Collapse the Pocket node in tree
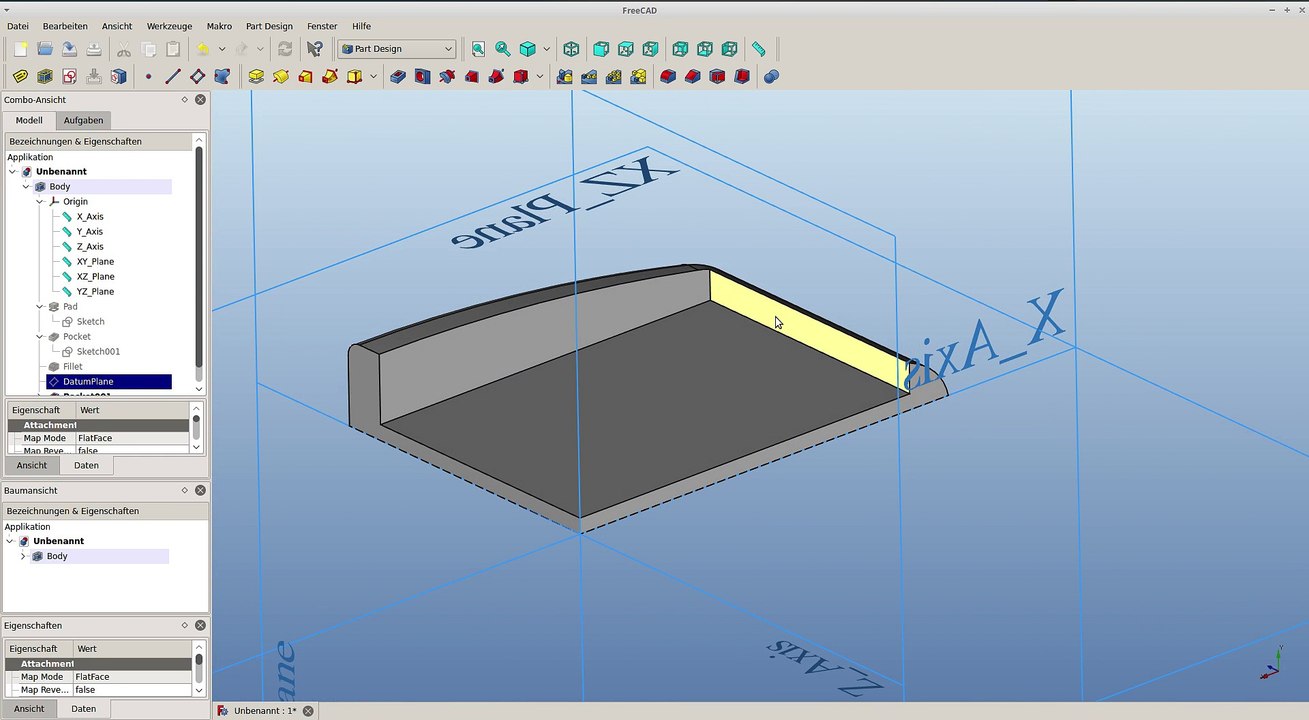 [x=40, y=337]
